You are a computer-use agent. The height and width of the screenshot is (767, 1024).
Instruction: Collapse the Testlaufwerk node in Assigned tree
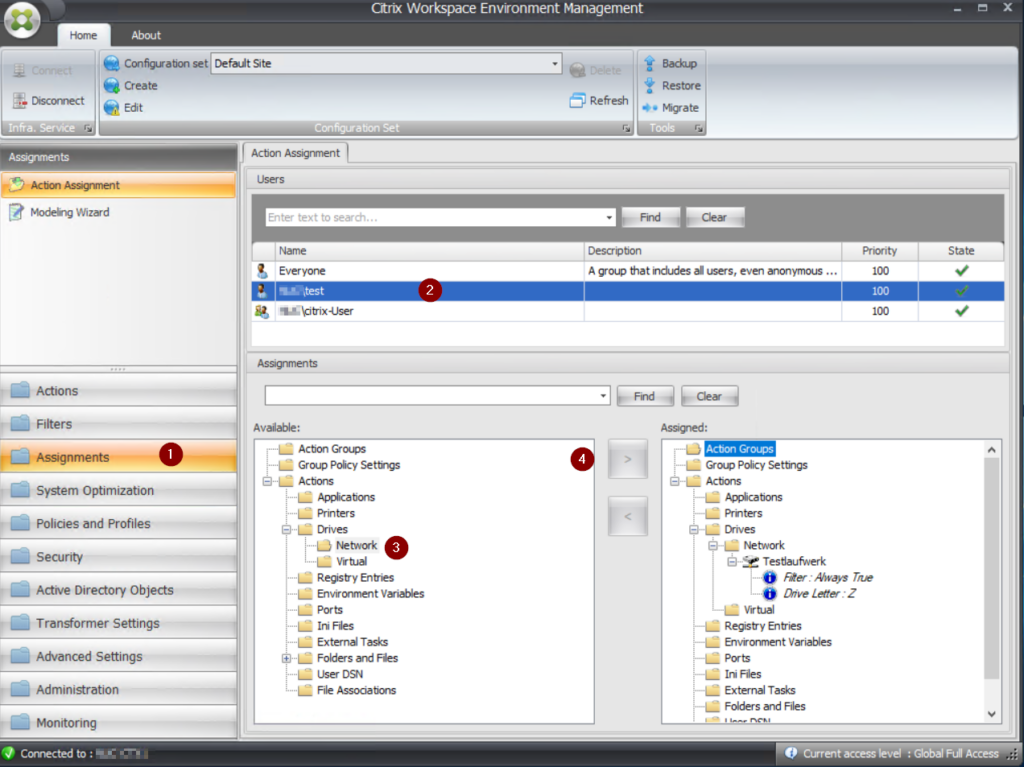(731, 562)
